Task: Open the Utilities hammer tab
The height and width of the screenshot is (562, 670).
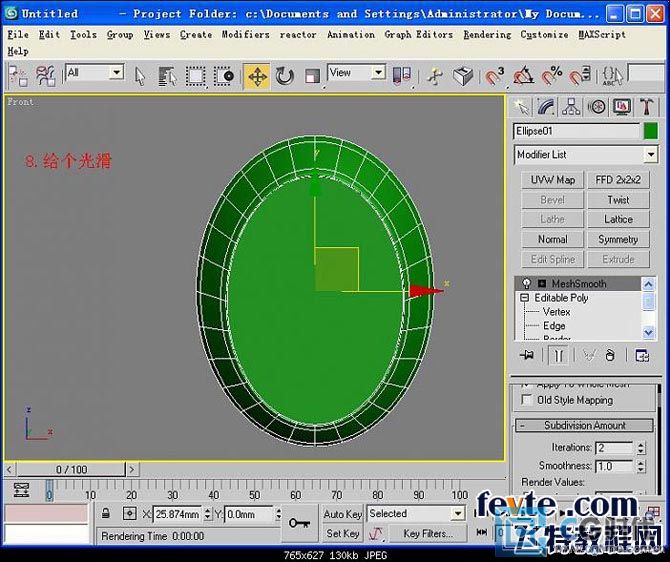Action: (647, 106)
